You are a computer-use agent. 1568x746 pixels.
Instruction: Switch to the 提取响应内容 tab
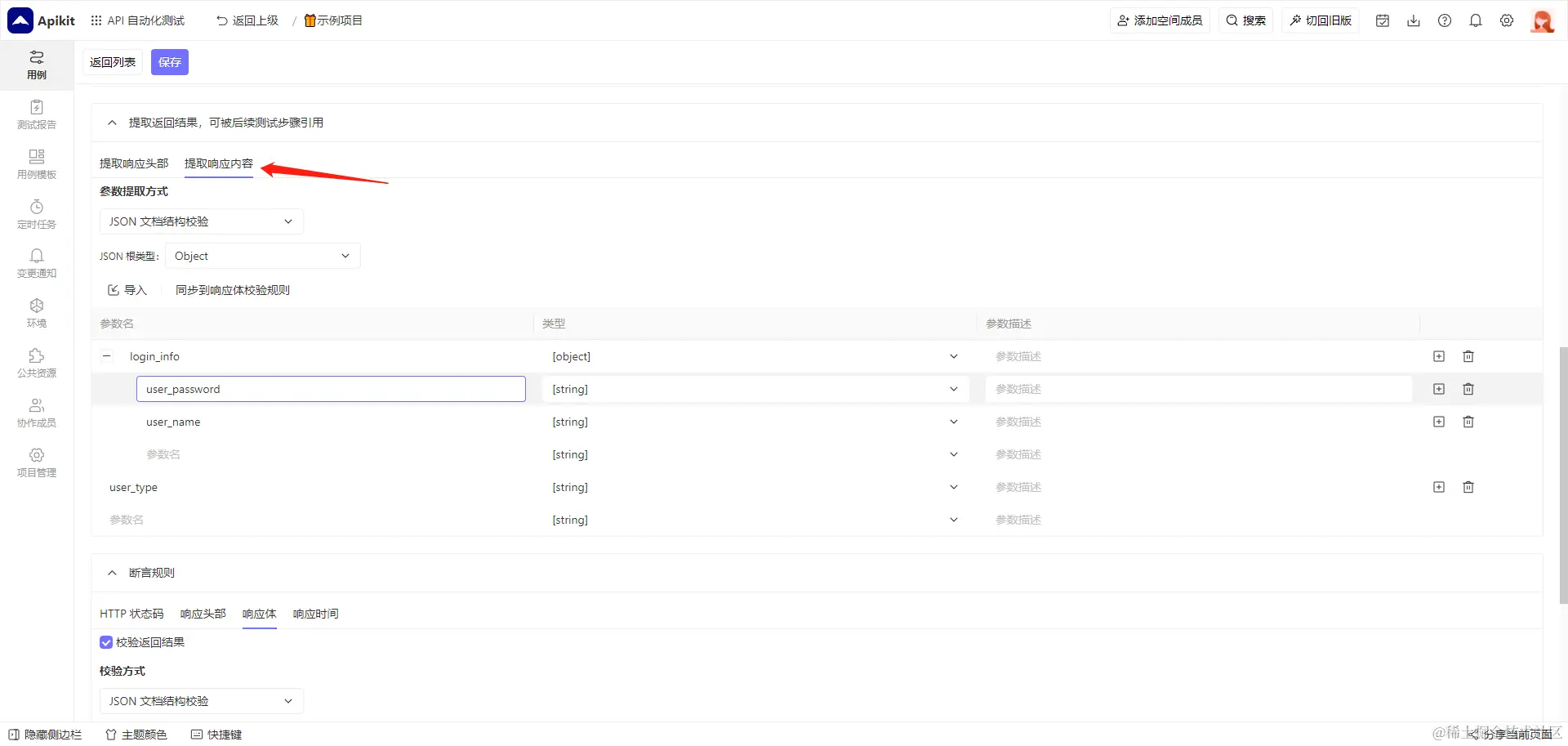(219, 163)
